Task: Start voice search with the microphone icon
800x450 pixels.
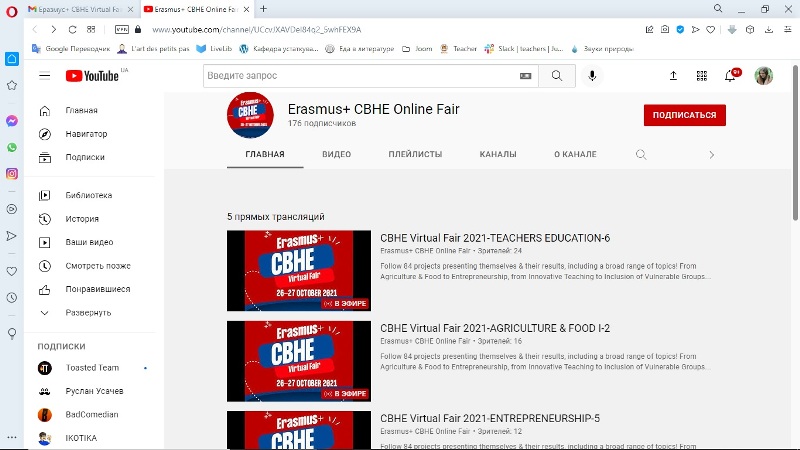Action: (592, 76)
